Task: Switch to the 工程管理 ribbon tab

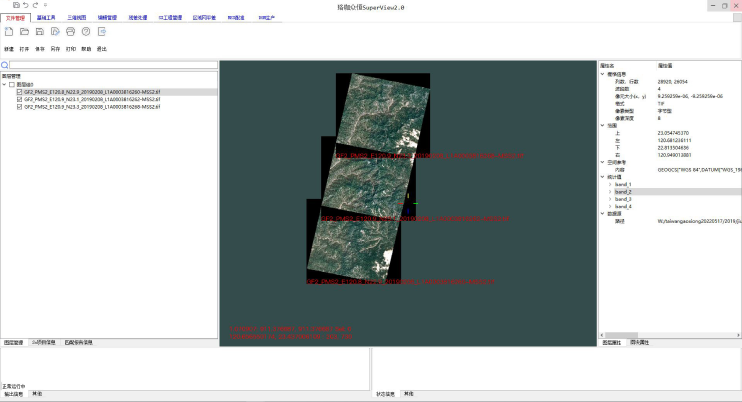Action: click(170, 18)
